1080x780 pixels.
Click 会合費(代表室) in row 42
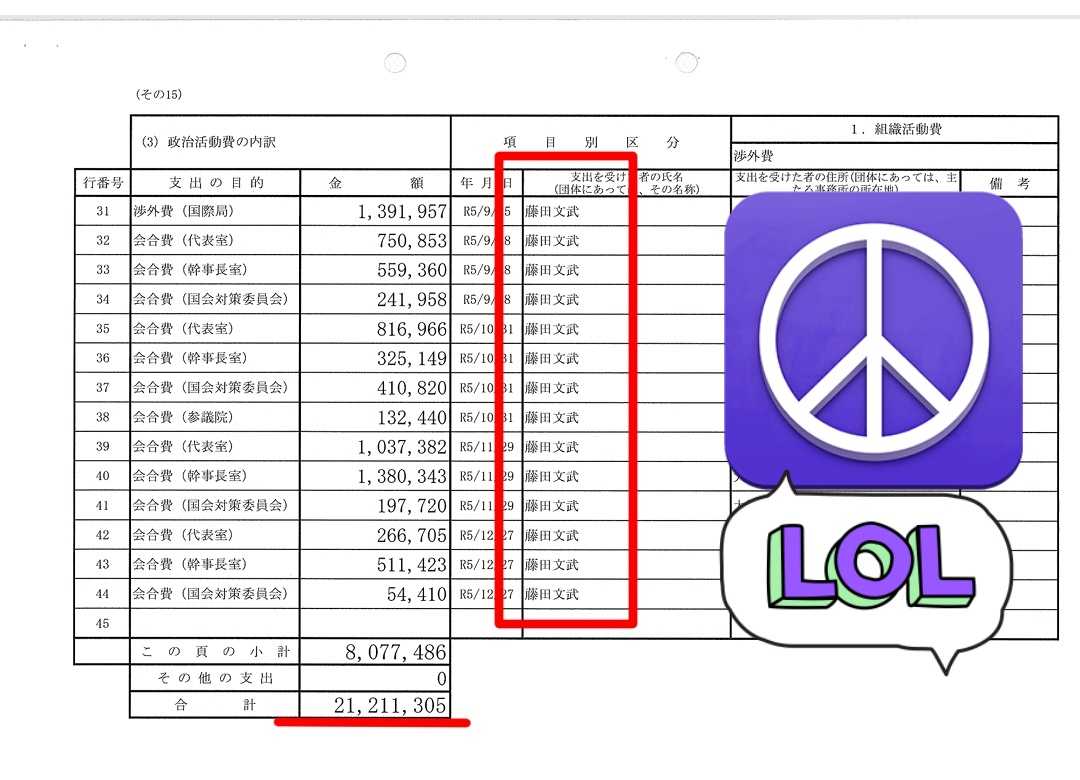coord(184,535)
